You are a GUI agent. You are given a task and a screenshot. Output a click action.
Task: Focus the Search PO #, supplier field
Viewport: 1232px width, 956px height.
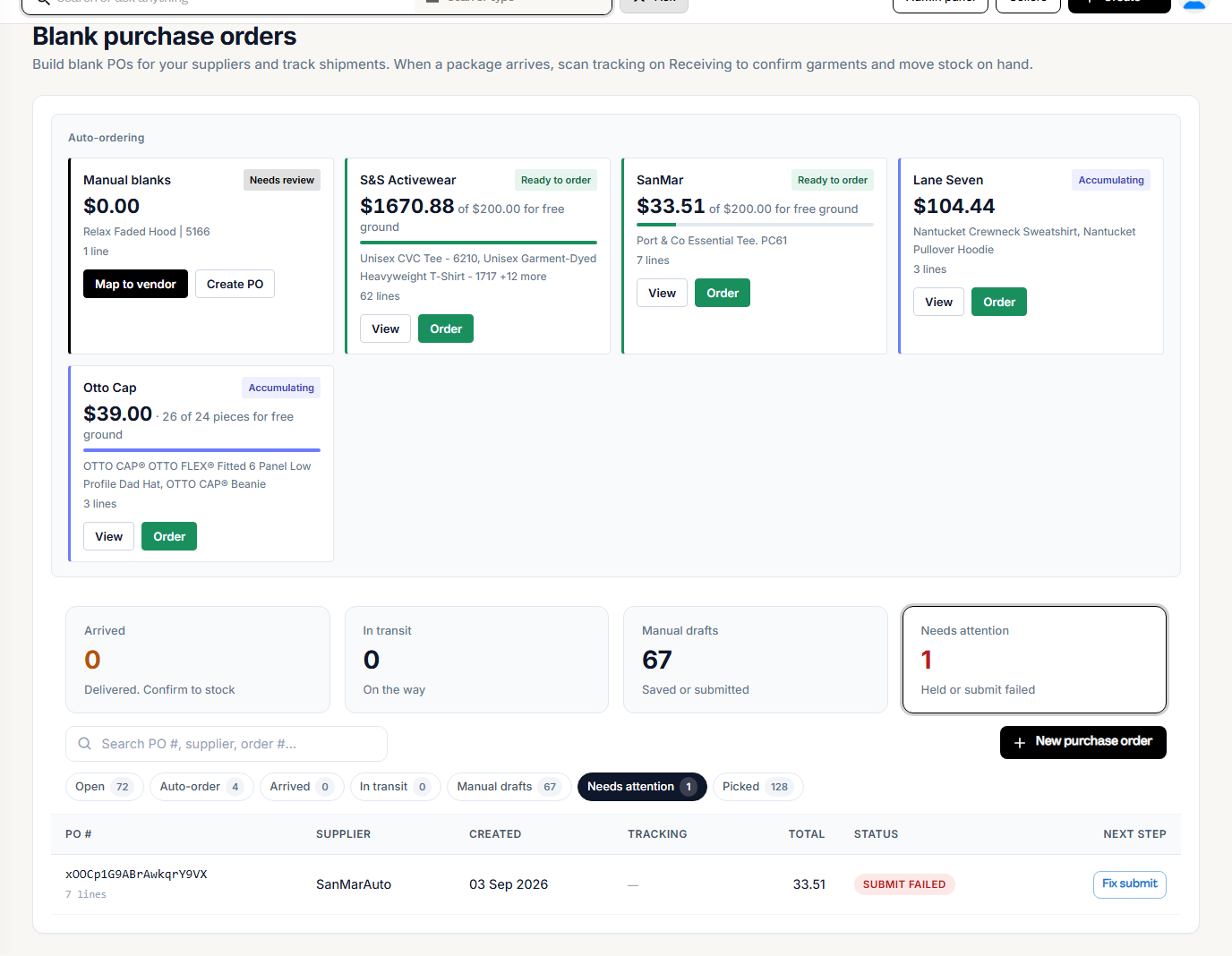227,744
